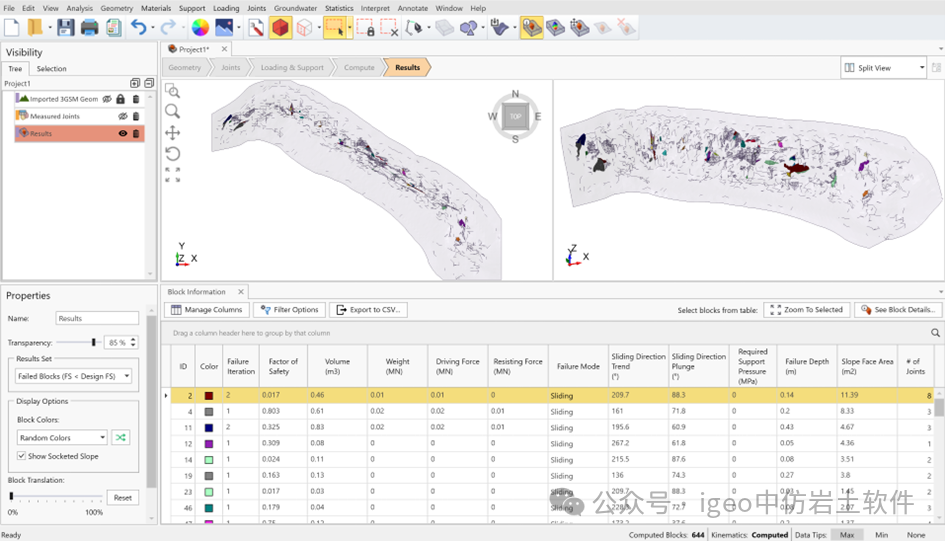Image resolution: width=945 pixels, height=541 pixels.
Task: Activate the pan arrows tool in viewport
Action: (x=172, y=132)
